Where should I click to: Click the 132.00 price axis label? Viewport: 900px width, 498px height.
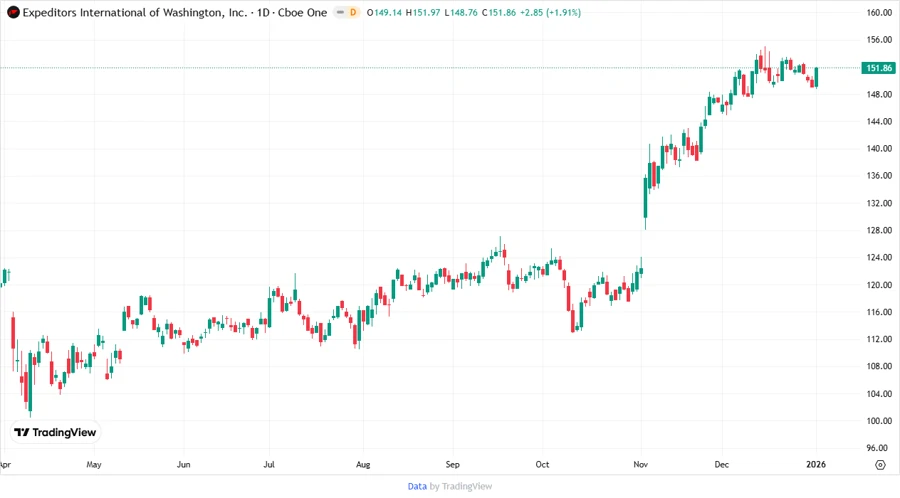879,203
